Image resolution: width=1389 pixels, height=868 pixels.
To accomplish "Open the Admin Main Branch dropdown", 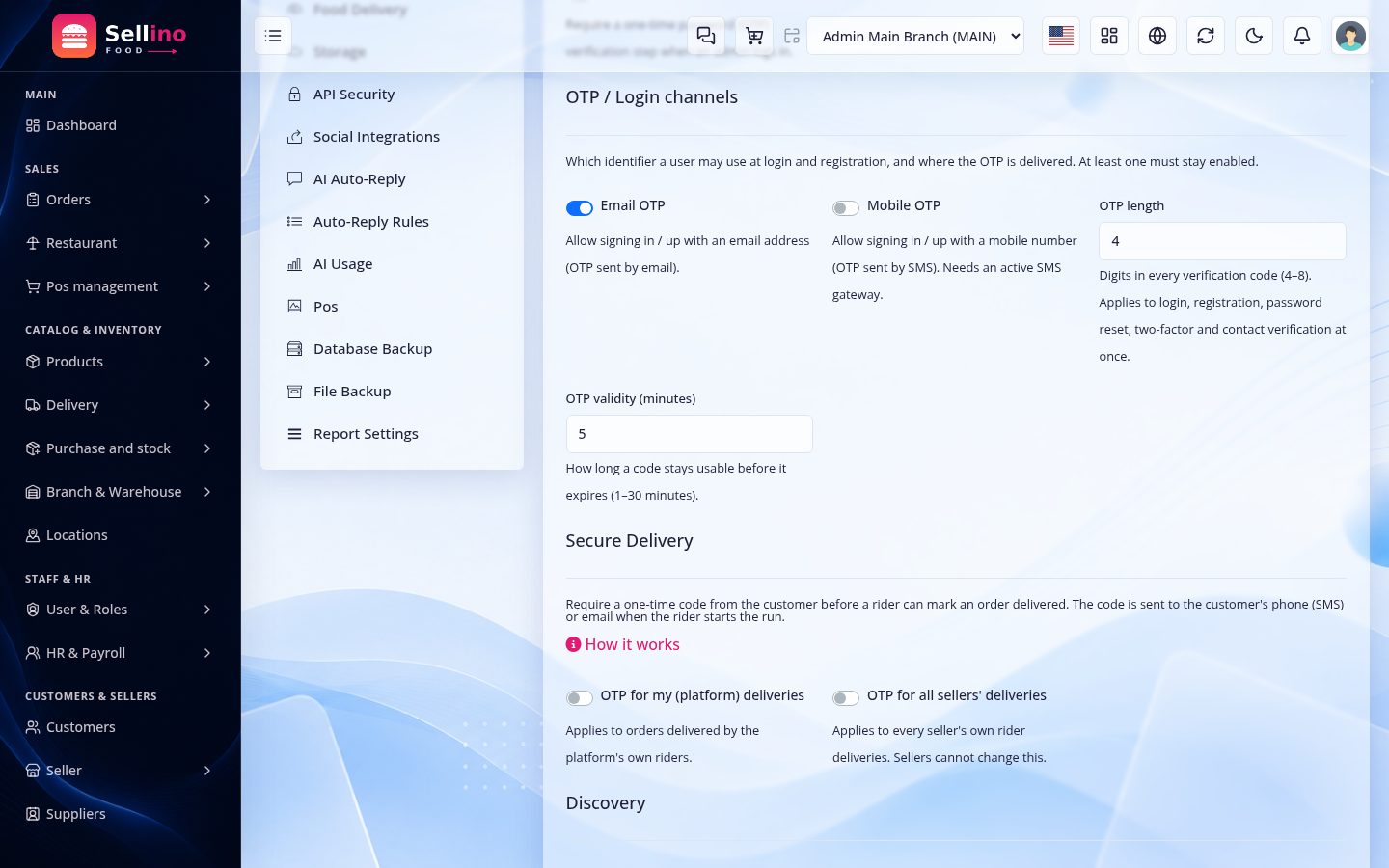I will (x=915, y=36).
